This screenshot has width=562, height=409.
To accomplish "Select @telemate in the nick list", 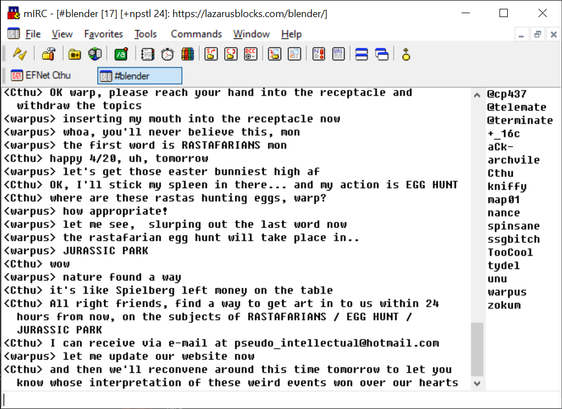I will (516, 107).
